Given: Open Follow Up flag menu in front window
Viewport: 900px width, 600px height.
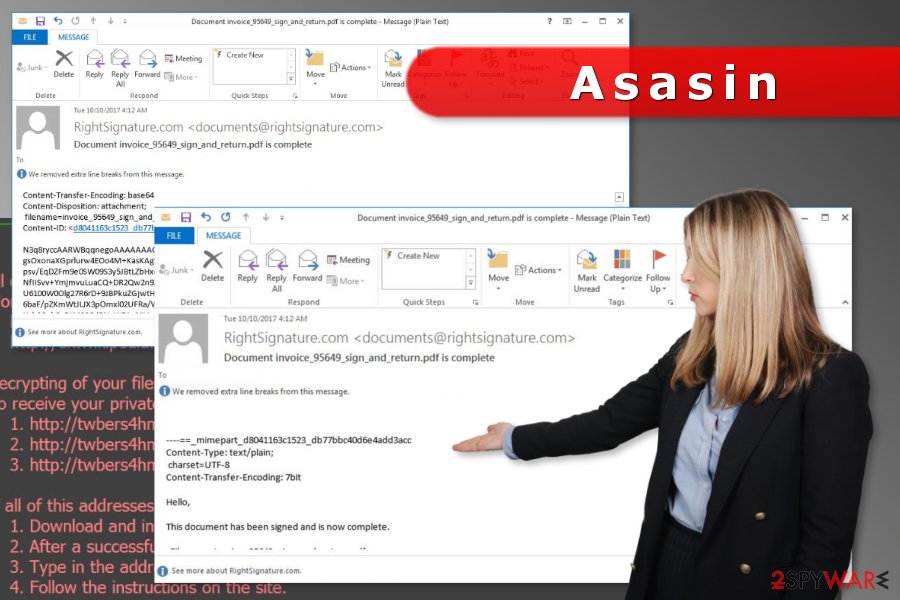Looking at the screenshot, I should click(658, 270).
